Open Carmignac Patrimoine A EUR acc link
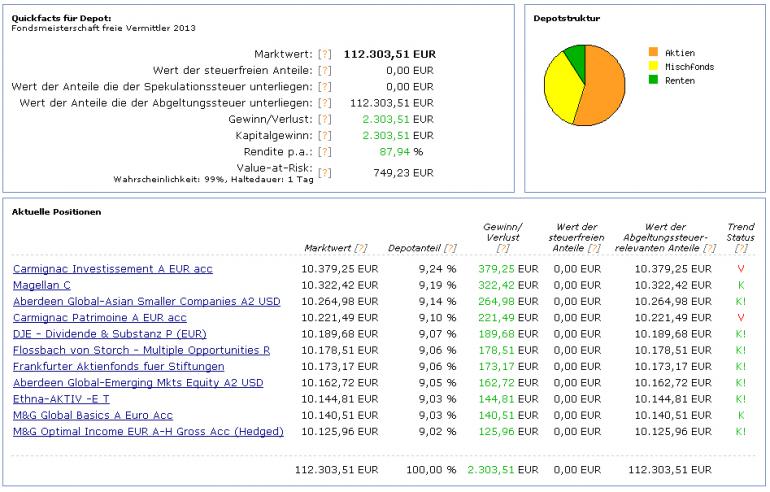 (100, 318)
